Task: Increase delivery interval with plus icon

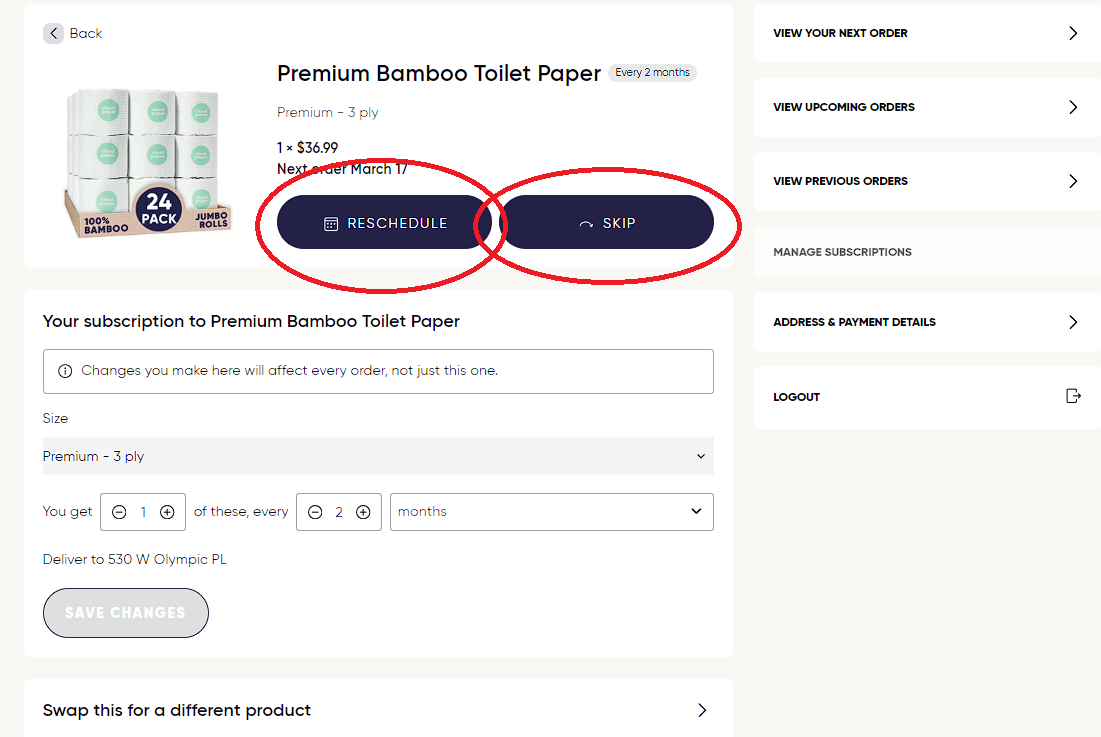Action: (x=363, y=512)
